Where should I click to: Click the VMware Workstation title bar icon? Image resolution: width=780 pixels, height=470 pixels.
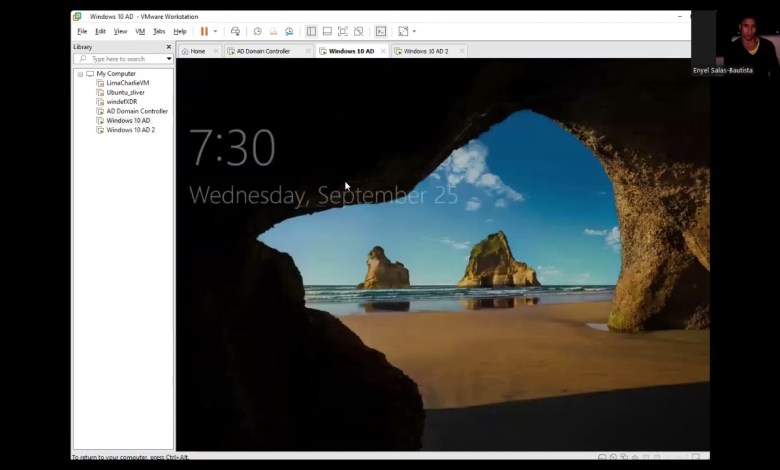(x=77, y=16)
